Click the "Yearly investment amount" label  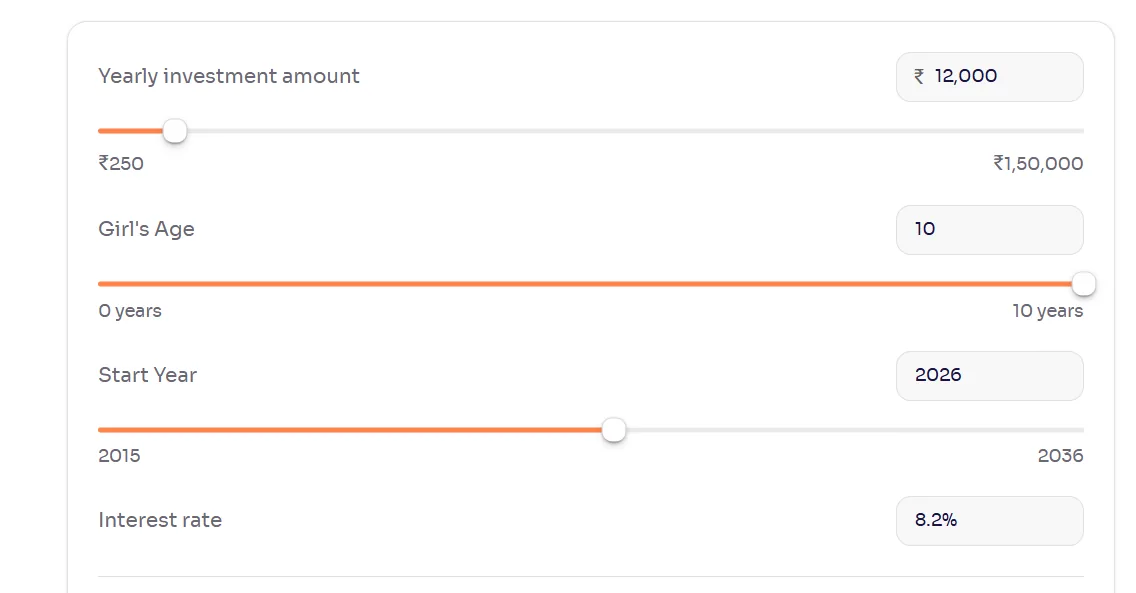click(x=229, y=76)
